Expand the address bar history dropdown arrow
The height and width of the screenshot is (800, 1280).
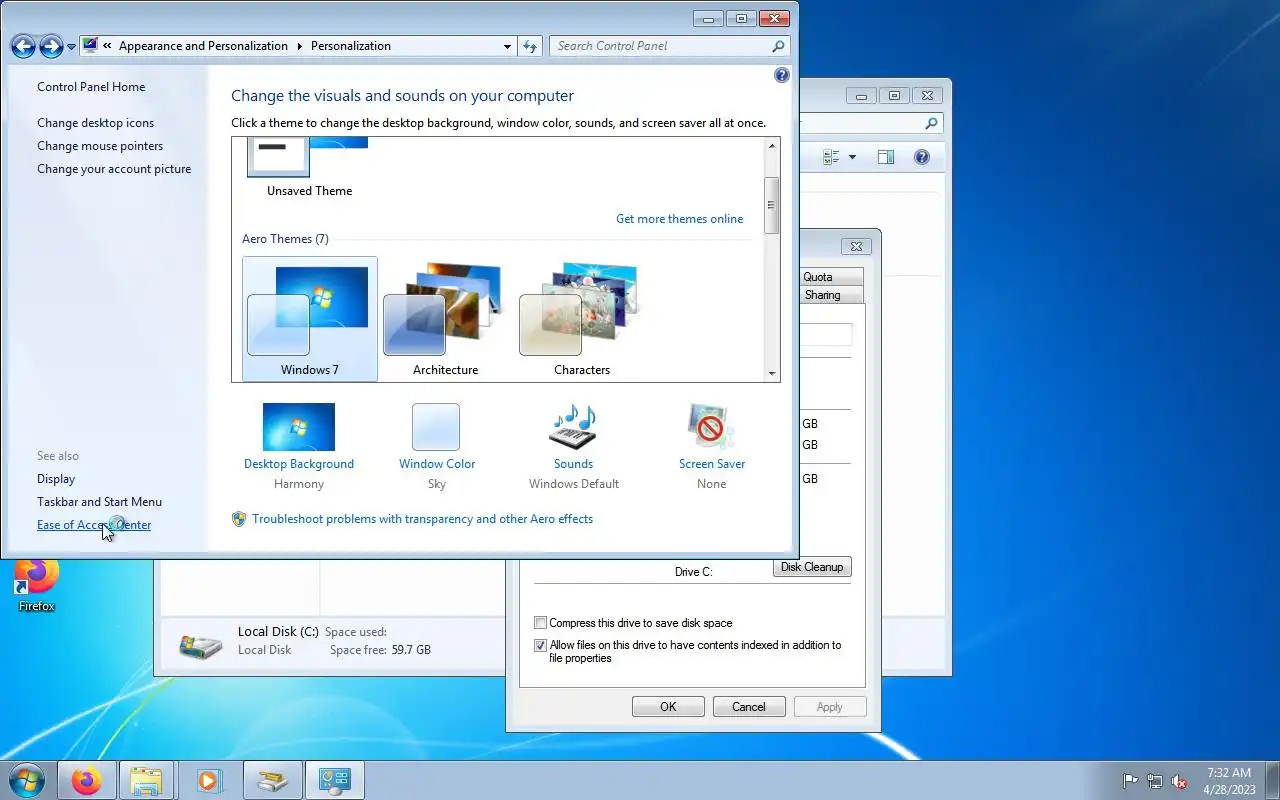(507, 46)
